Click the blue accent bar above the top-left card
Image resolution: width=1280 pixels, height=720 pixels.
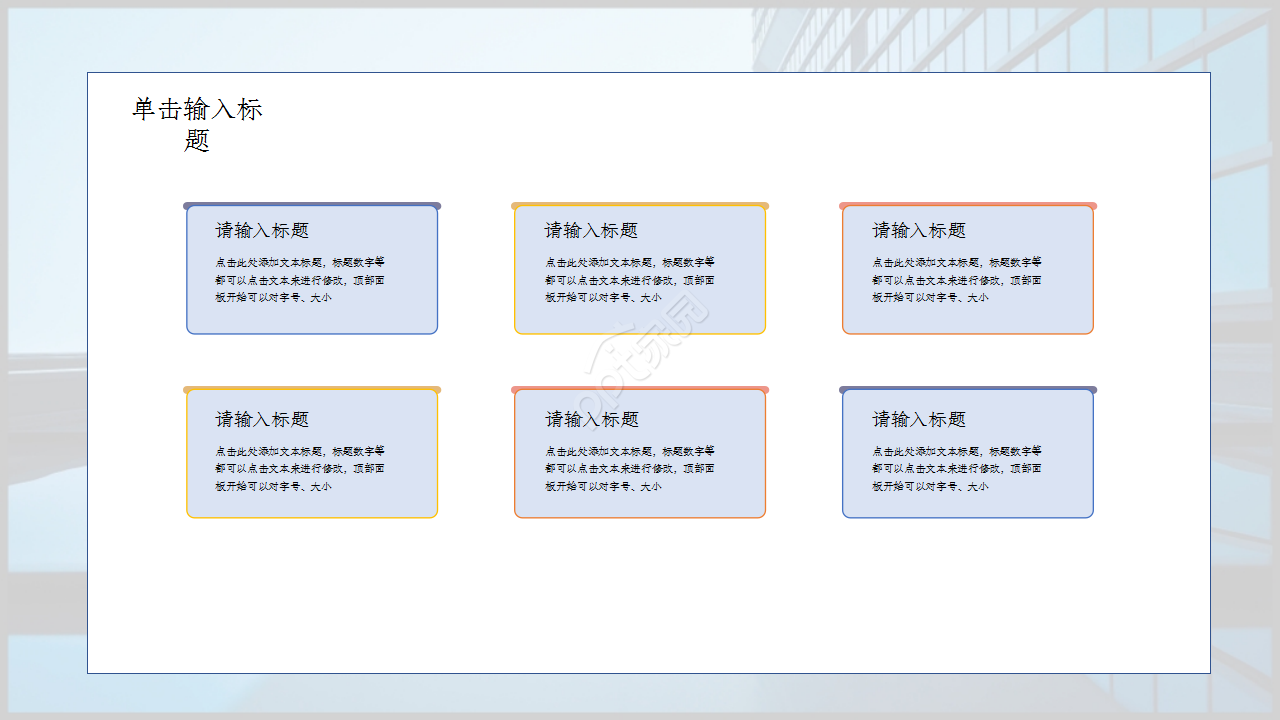312,203
